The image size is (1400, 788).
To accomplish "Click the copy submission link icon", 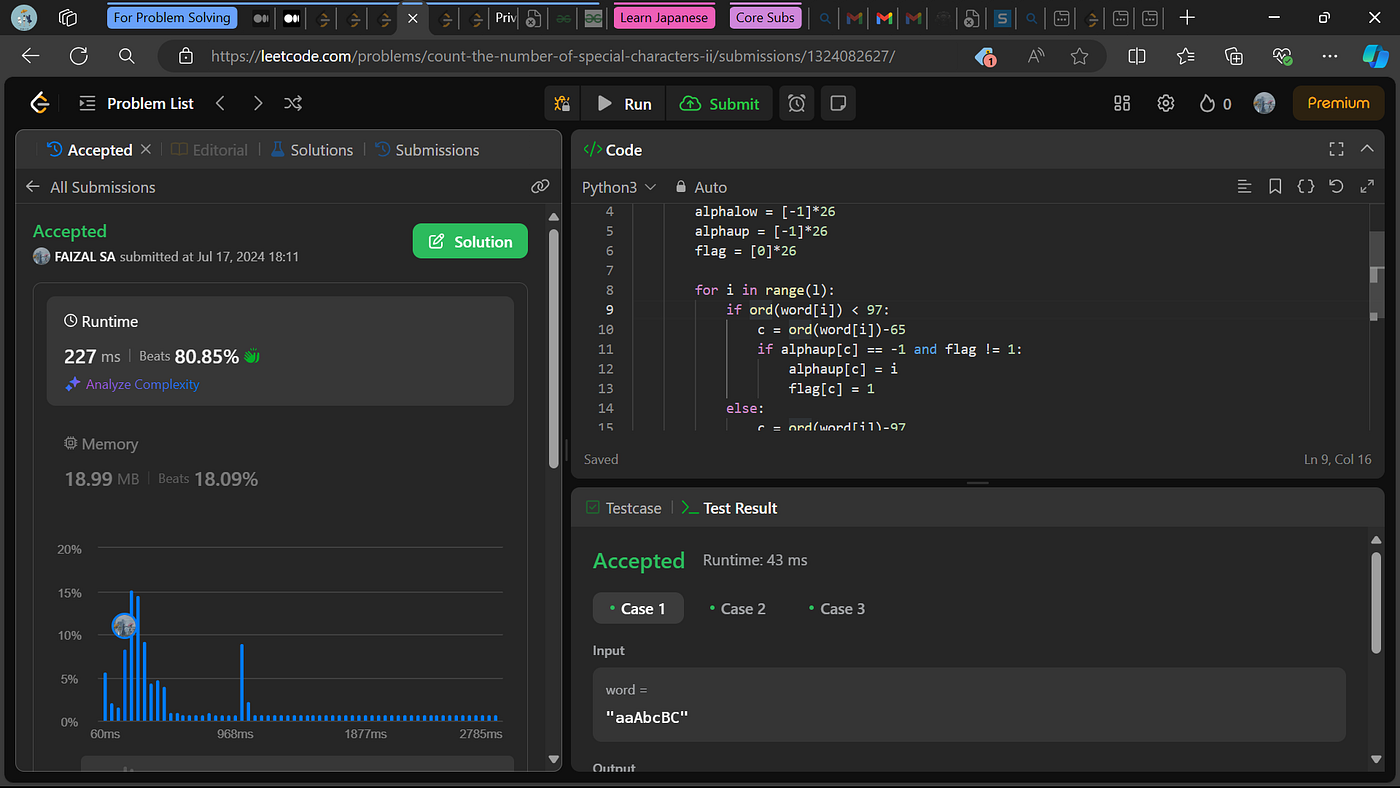I will pyautogui.click(x=540, y=186).
